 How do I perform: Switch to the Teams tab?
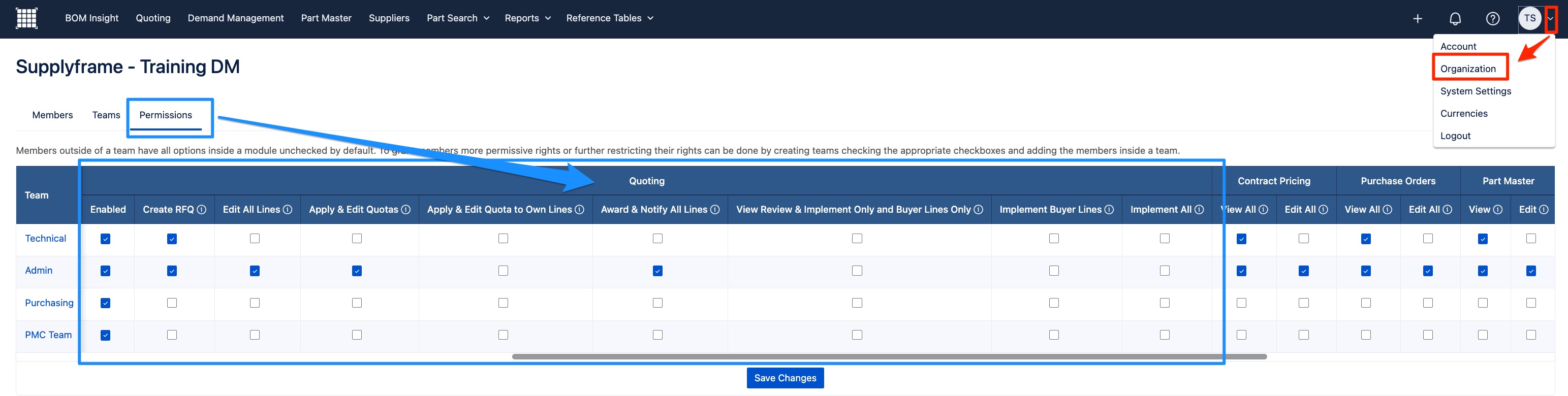106,115
